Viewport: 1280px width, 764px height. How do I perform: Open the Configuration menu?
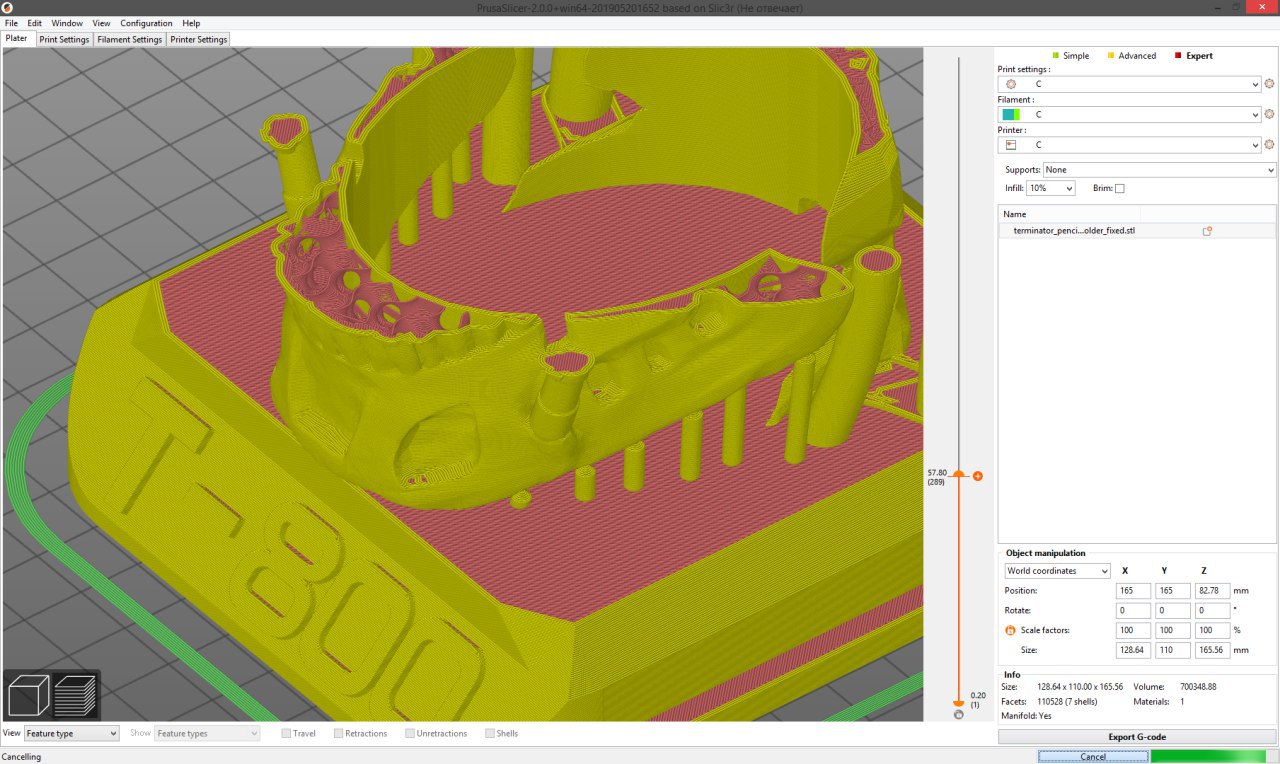click(146, 23)
